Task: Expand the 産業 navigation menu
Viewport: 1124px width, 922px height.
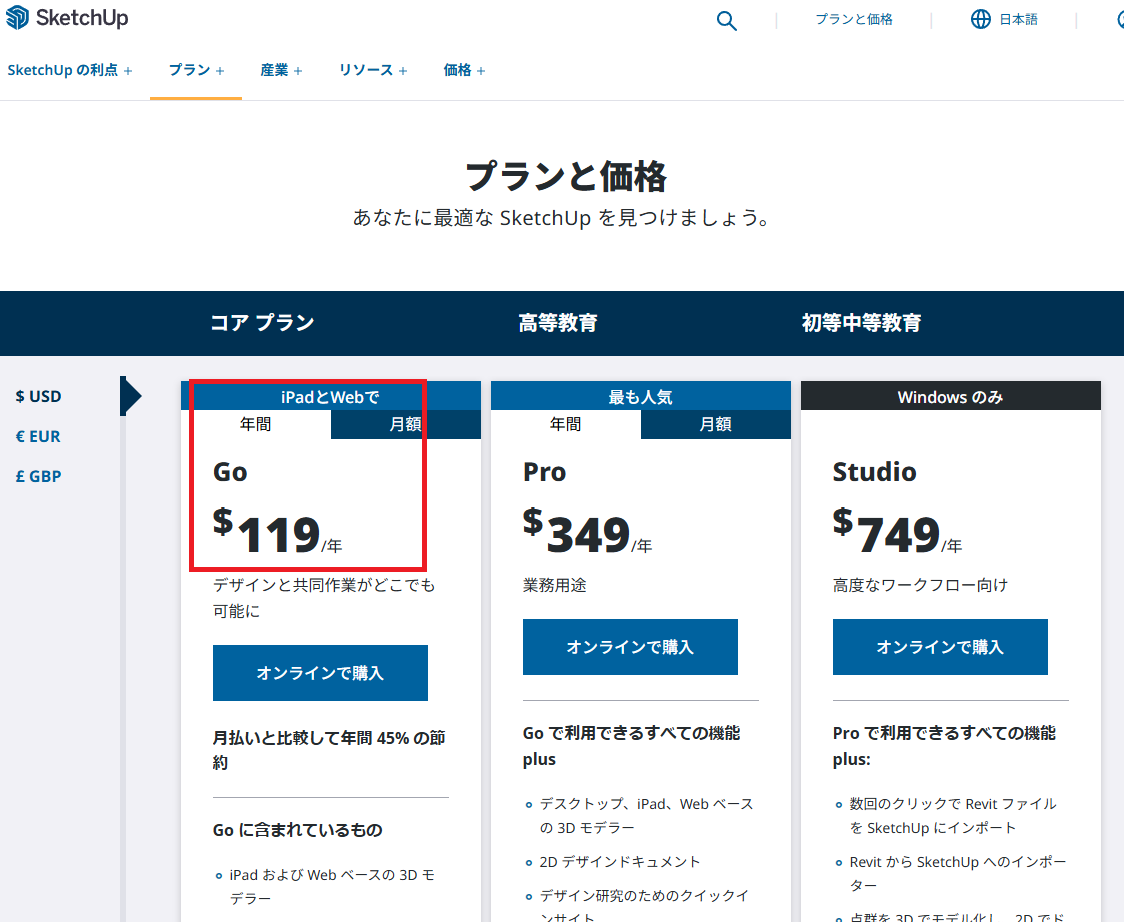Action: (x=281, y=70)
